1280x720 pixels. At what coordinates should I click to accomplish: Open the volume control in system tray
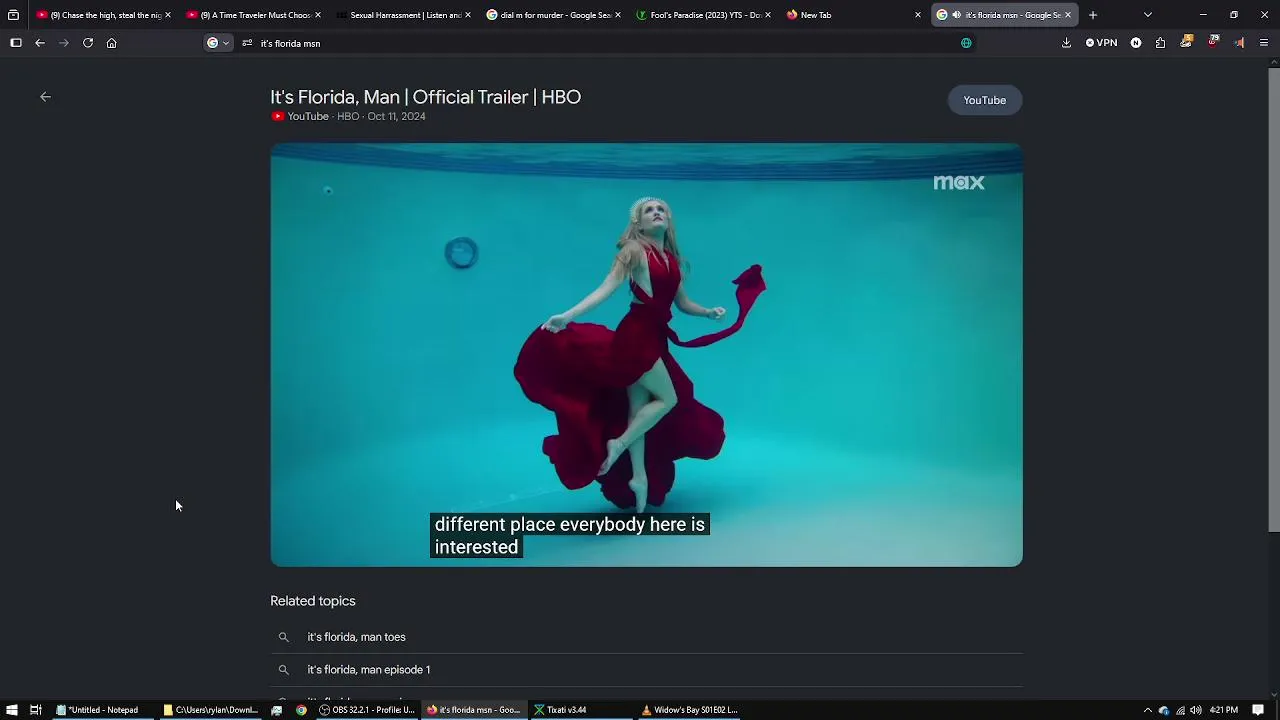click(x=1196, y=710)
